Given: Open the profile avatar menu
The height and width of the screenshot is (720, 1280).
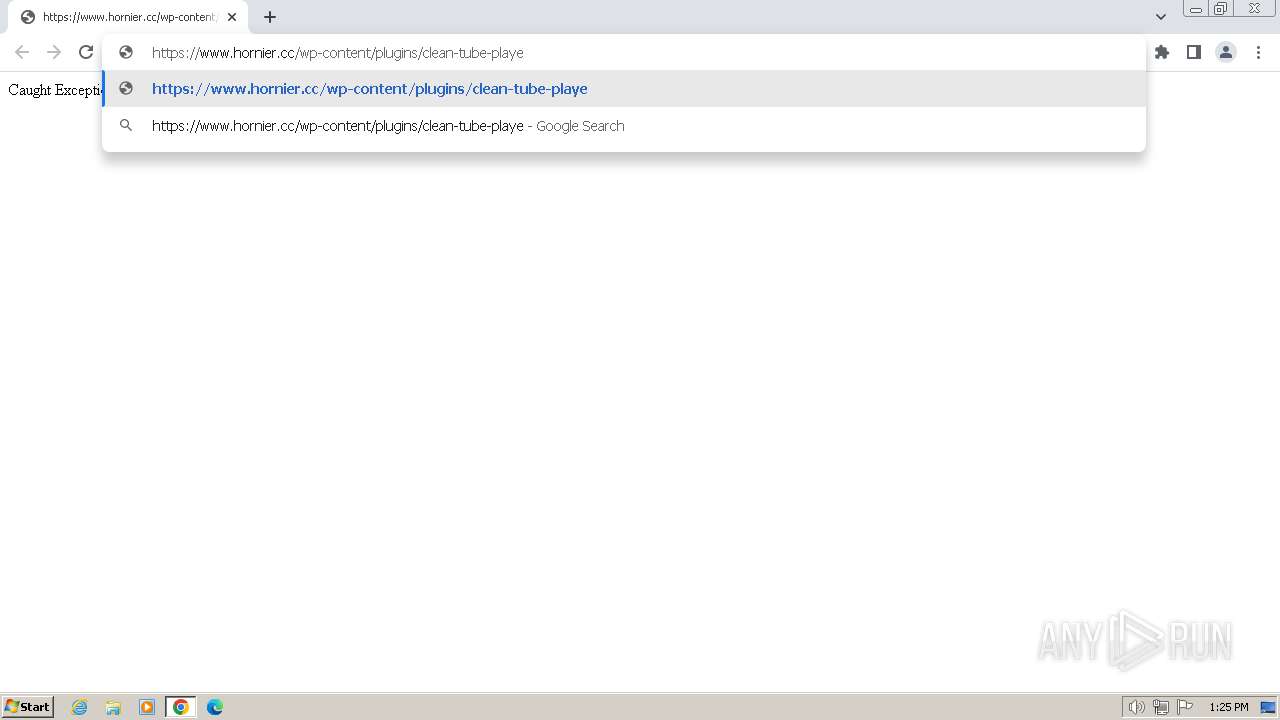Looking at the screenshot, I should [x=1226, y=52].
